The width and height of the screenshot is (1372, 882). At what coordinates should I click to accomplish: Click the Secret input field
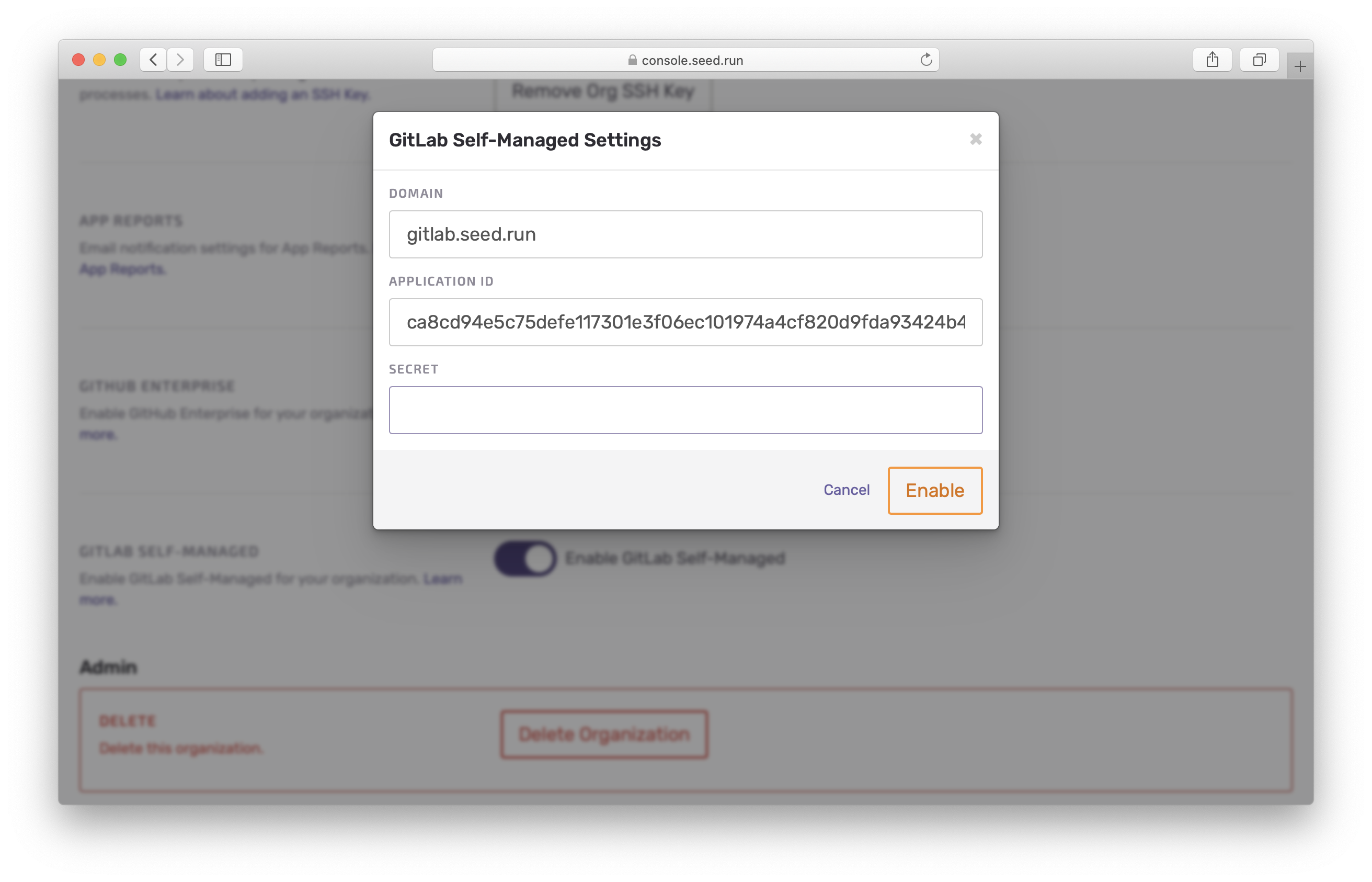[x=685, y=409]
